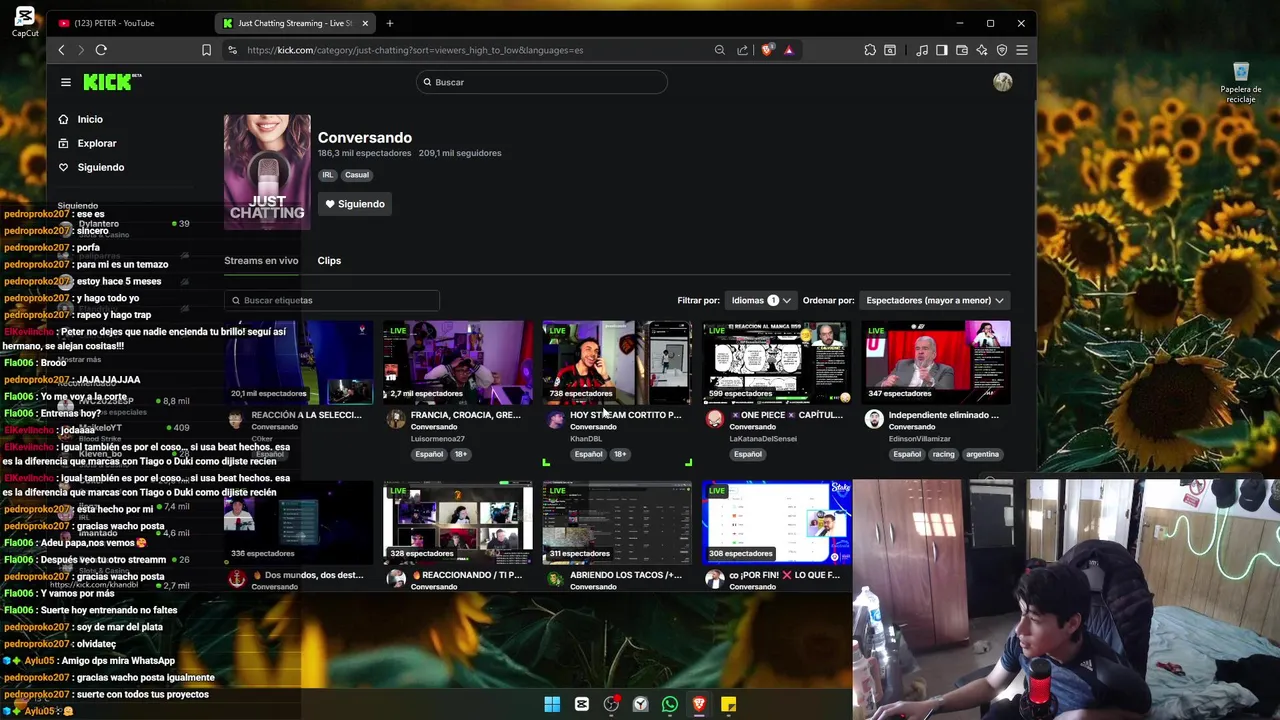Open ONE PIECE stream thumbnail with 599 espectadores
This screenshot has width=1280, height=720.
click(776, 362)
